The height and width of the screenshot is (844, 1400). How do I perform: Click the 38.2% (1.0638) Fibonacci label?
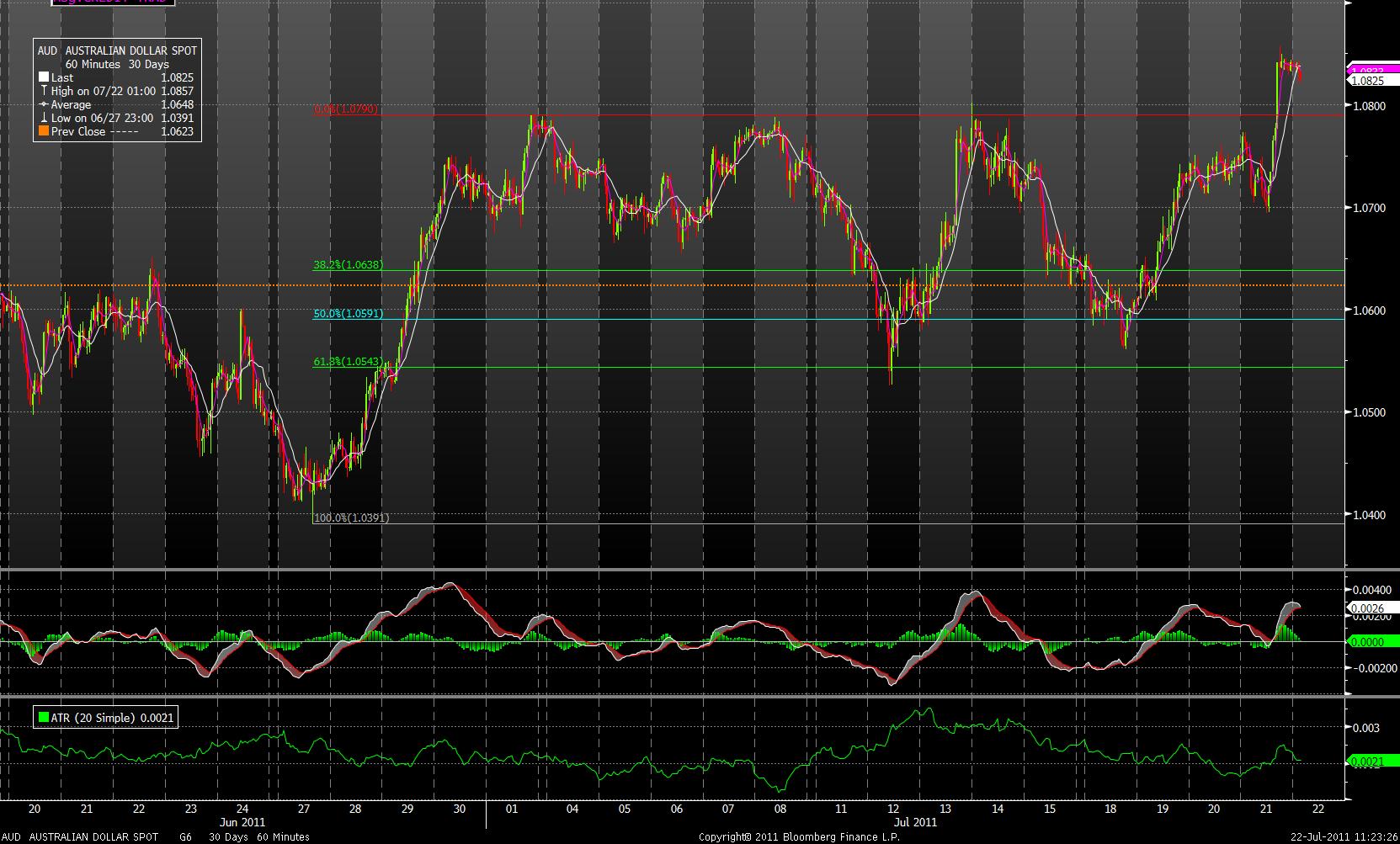(x=348, y=264)
